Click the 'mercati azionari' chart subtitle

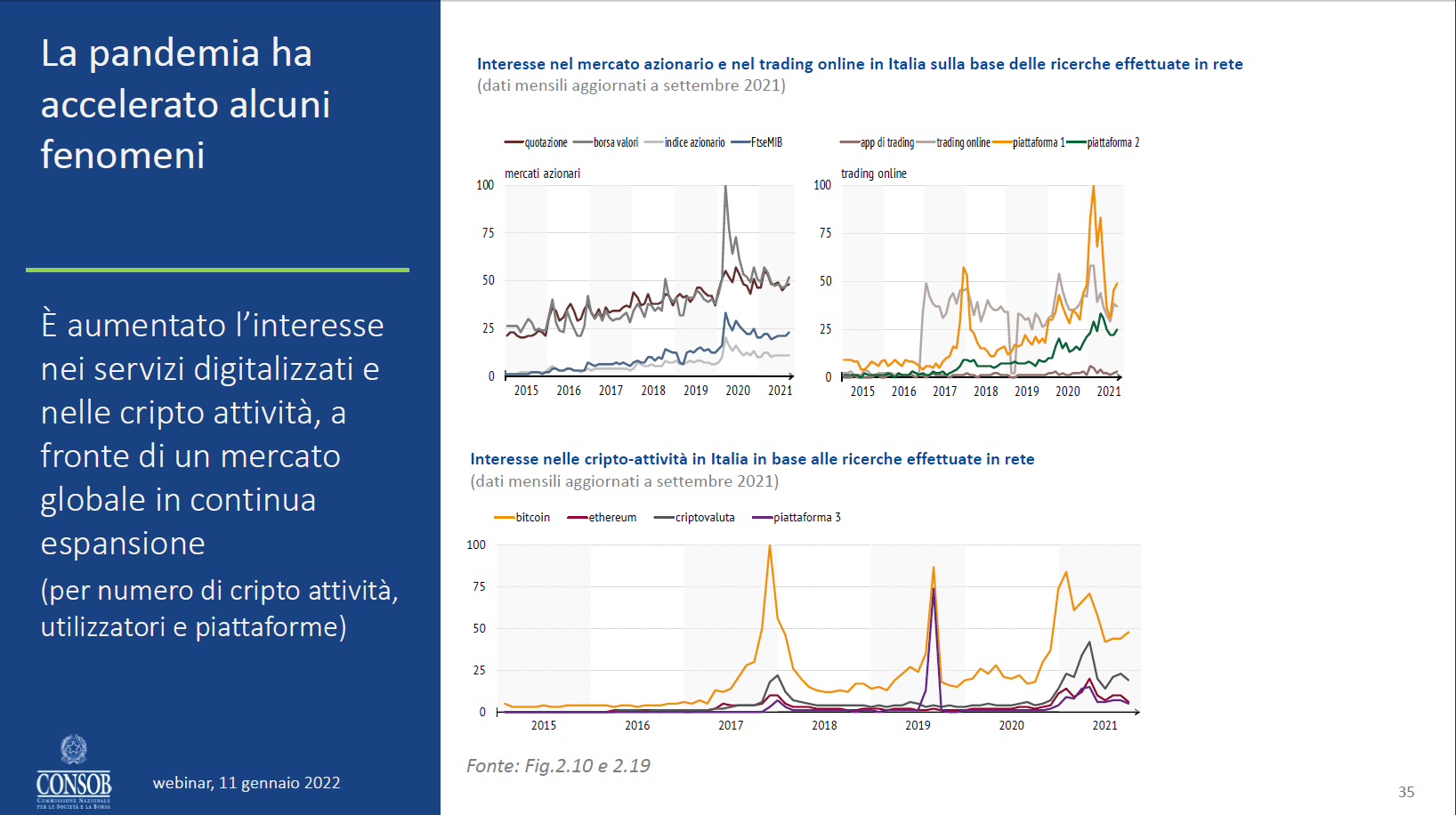542,173
